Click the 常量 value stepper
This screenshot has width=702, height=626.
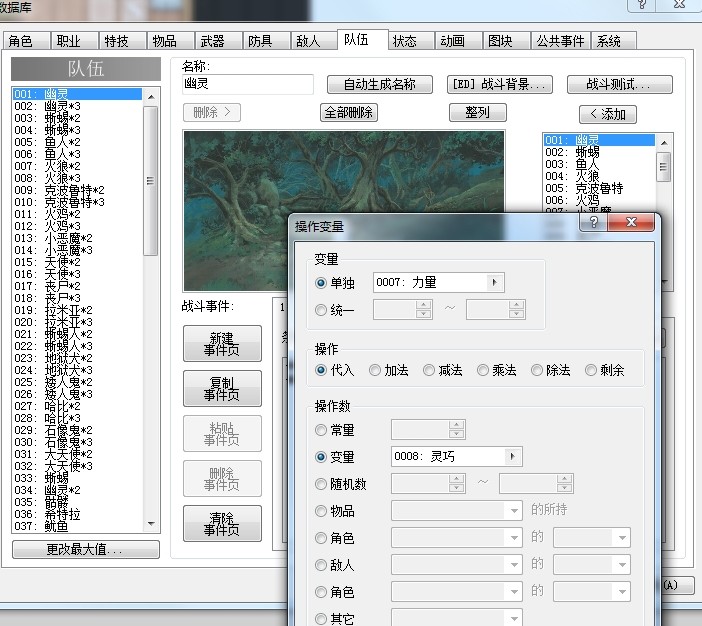(456, 429)
